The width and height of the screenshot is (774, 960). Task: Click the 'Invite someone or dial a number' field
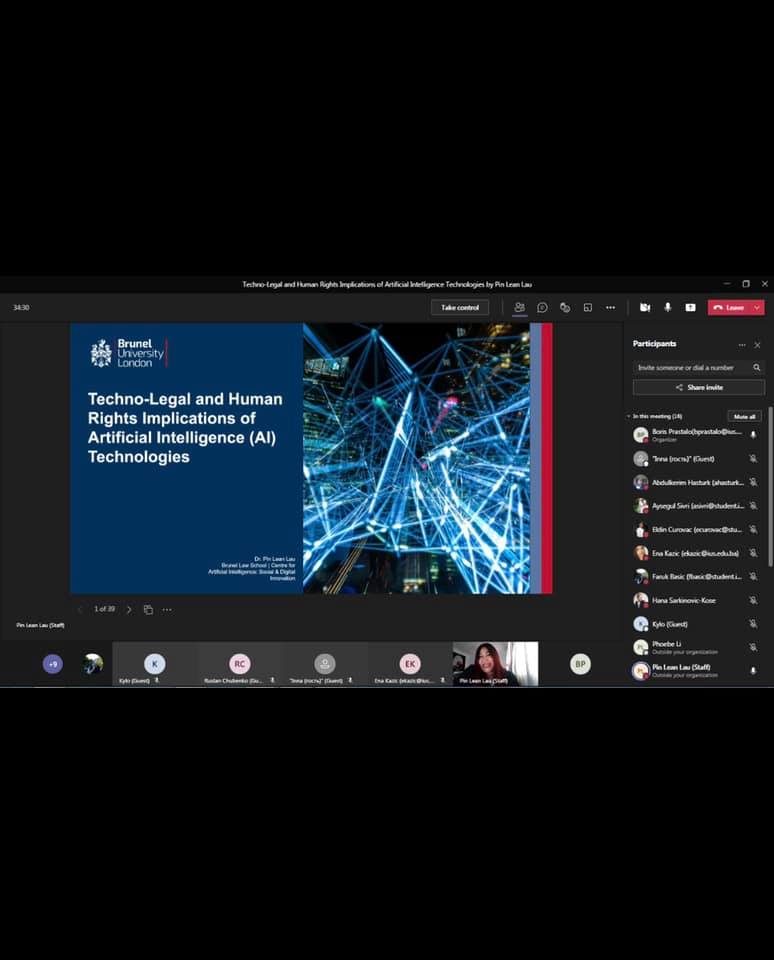coord(692,368)
